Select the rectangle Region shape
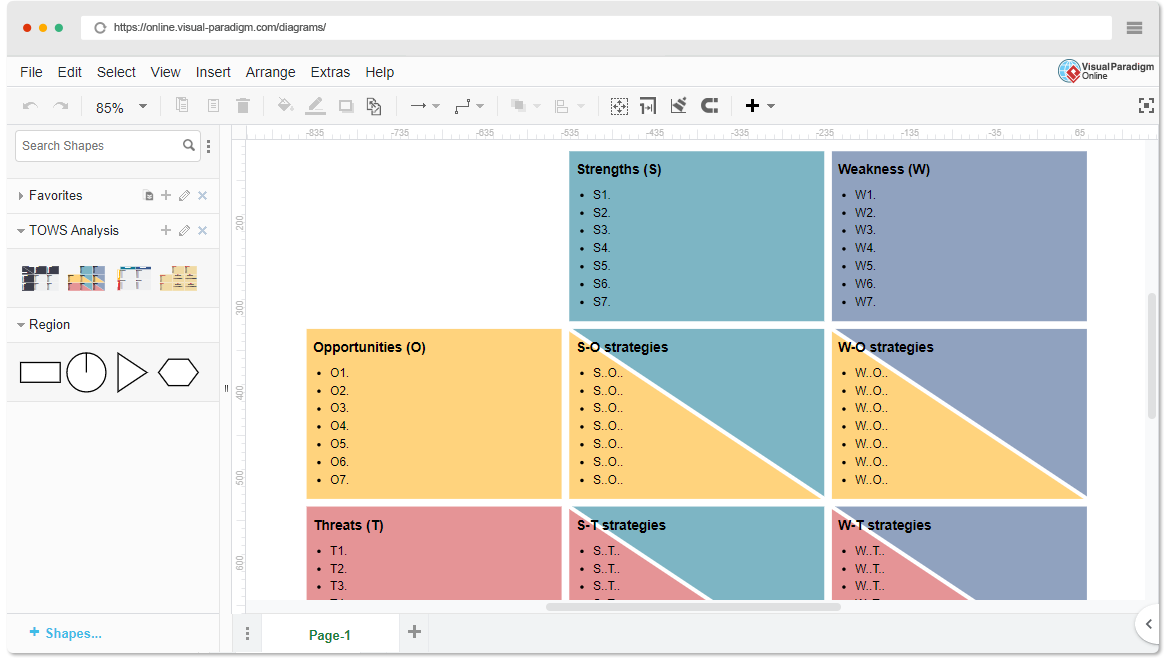The height and width of the screenshot is (665, 1170). coord(40,372)
